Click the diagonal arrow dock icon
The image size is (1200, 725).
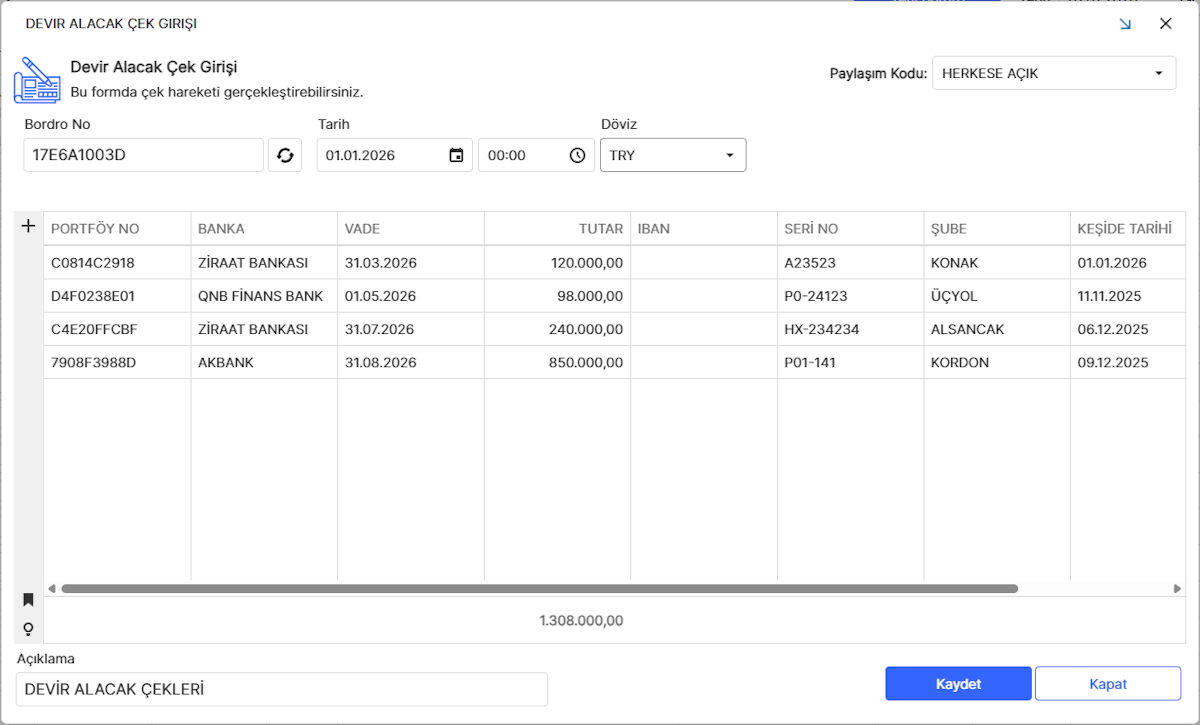tap(1125, 24)
